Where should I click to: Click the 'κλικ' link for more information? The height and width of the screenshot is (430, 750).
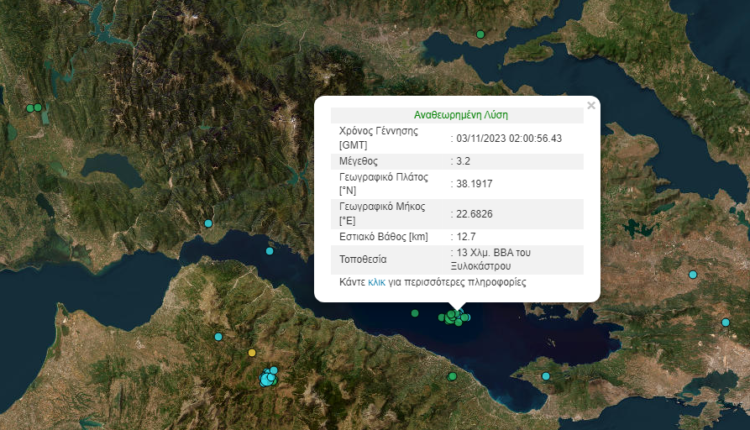click(x=377, y=283)
